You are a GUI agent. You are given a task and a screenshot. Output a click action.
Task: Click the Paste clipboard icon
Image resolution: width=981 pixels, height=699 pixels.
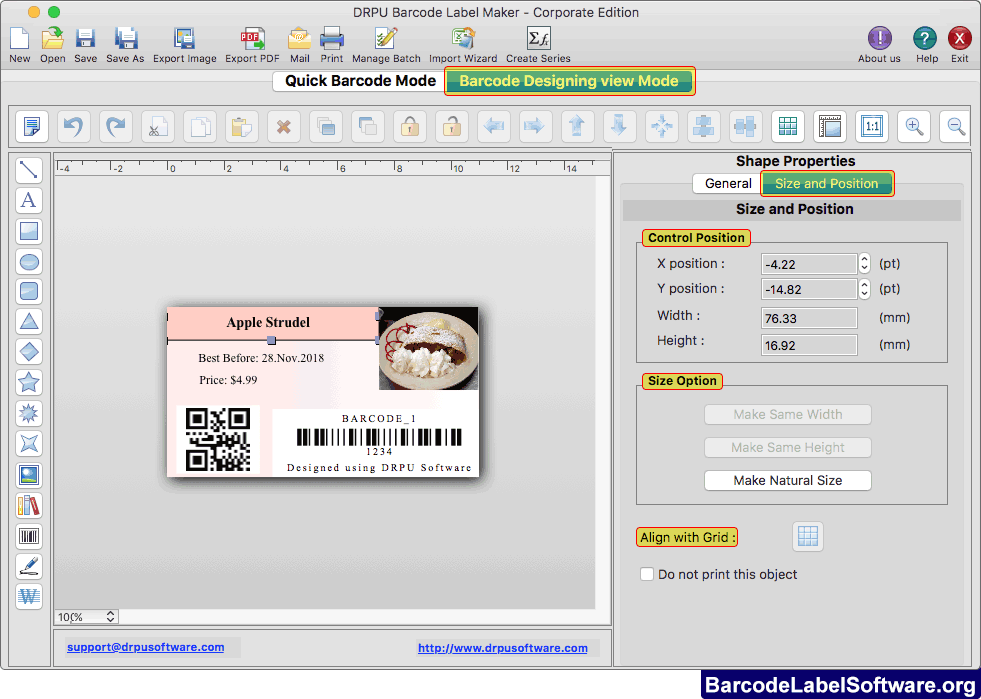click(241, 127)
